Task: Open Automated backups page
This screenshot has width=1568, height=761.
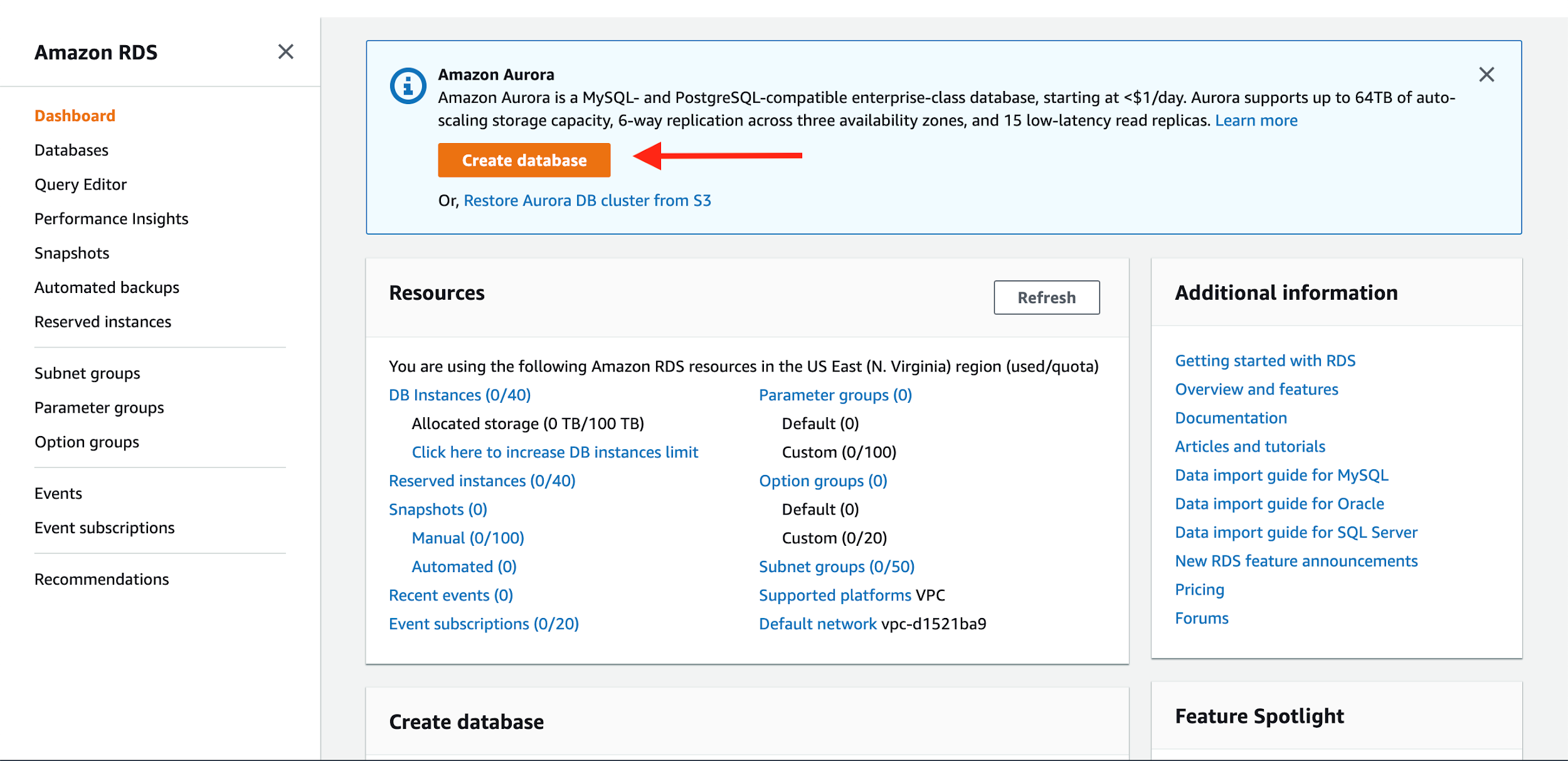Action: pos(107,287)
